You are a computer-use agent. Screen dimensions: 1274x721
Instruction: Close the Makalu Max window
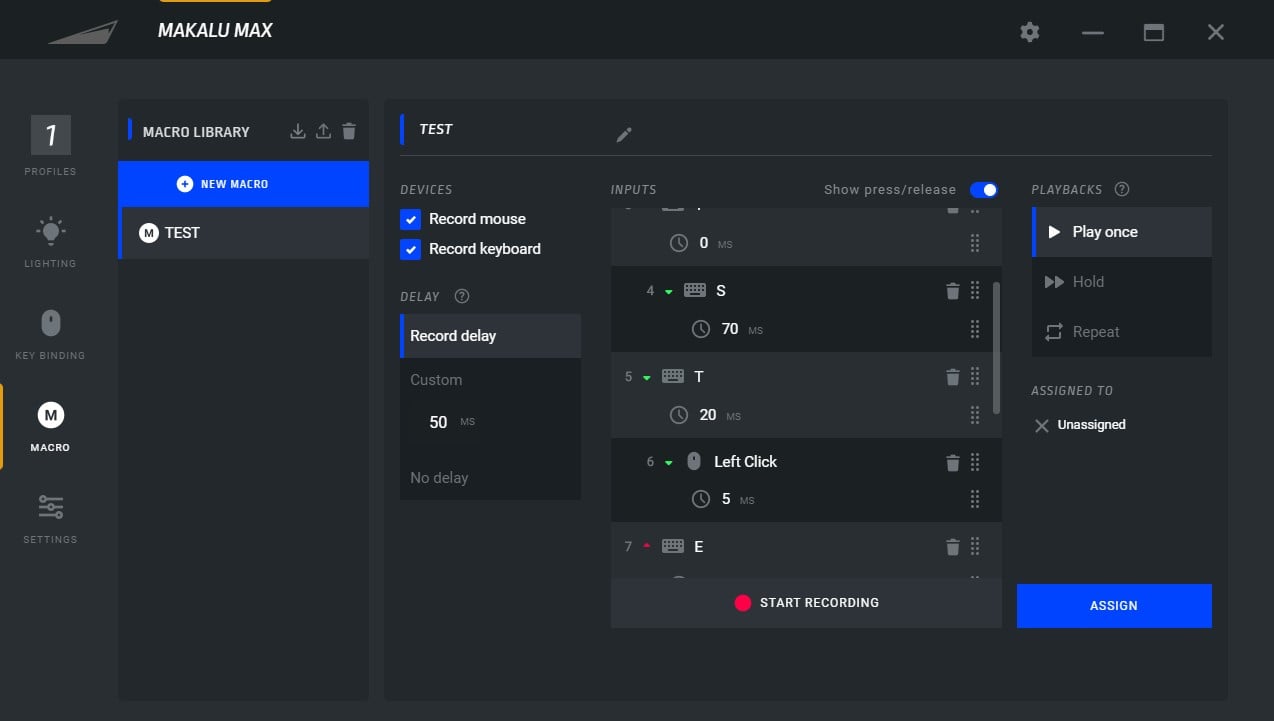1216,32
